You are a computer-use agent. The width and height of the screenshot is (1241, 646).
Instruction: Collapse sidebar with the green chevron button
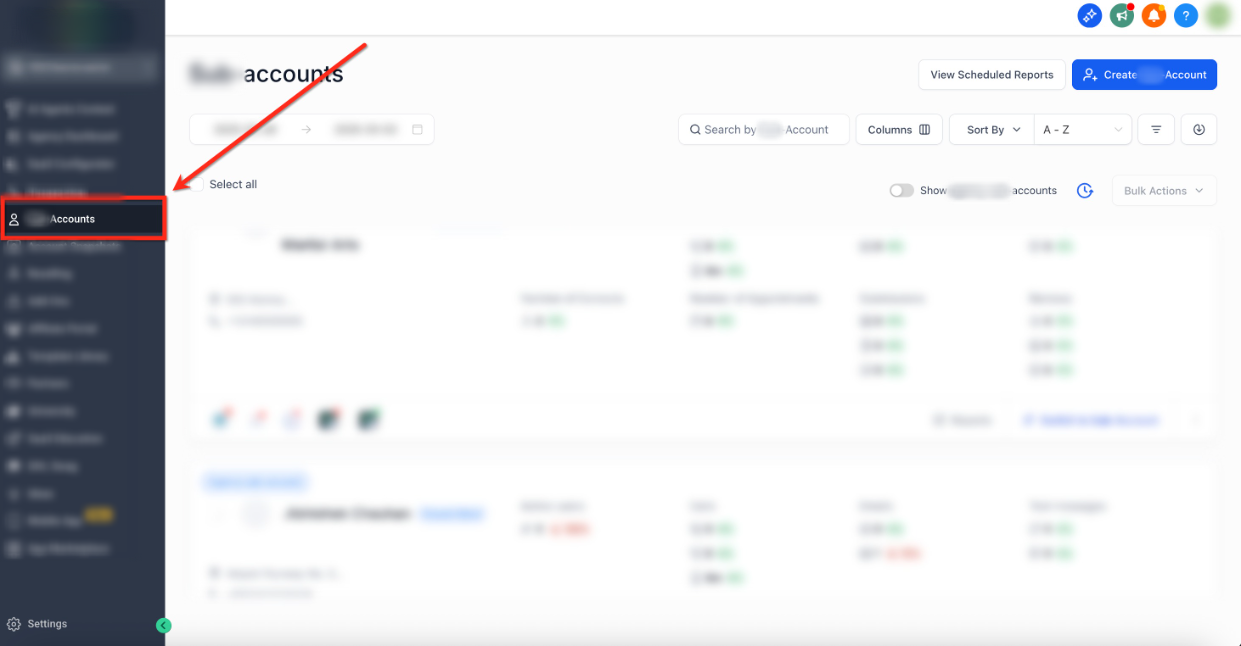click(164, 625)
